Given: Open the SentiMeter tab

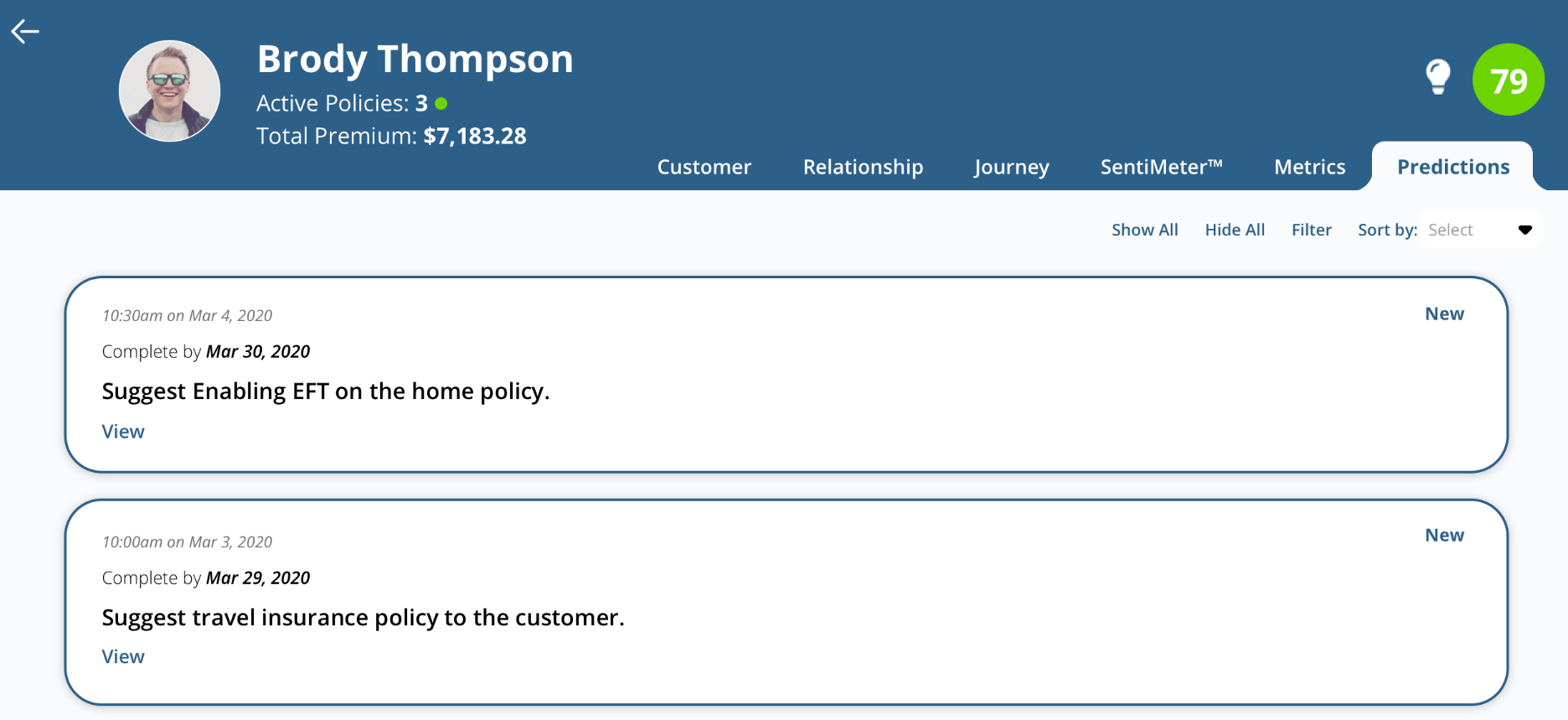Looking at the screenshot, I should click(1161, 167).
